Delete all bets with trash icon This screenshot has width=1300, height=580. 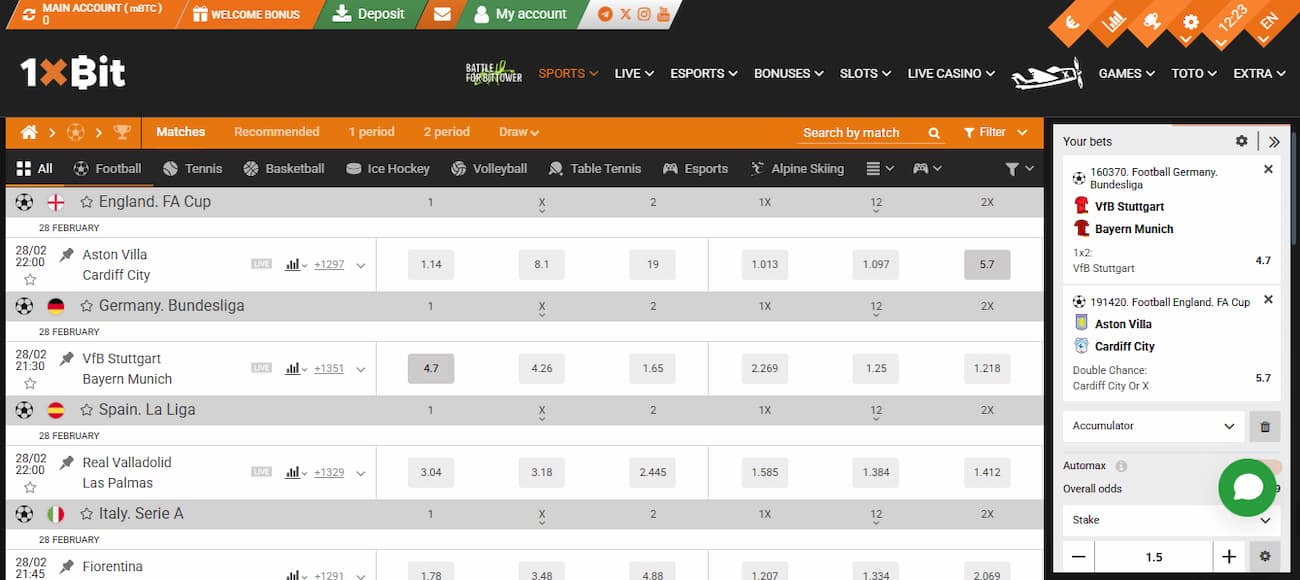pyautogui.click(x=1265, y=426)
